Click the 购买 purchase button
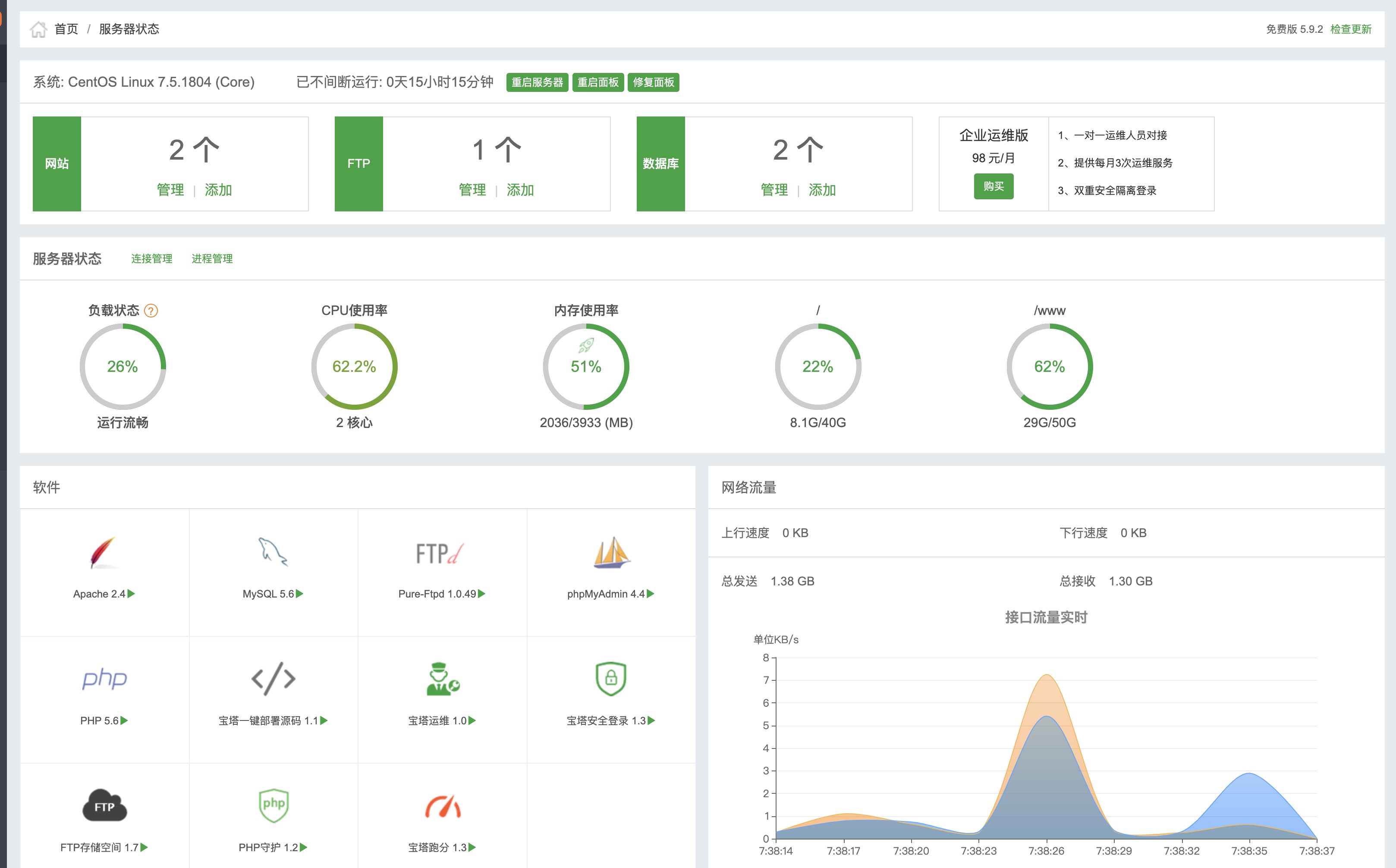The width and height of the screenshot is (1396, 868). 994,186
